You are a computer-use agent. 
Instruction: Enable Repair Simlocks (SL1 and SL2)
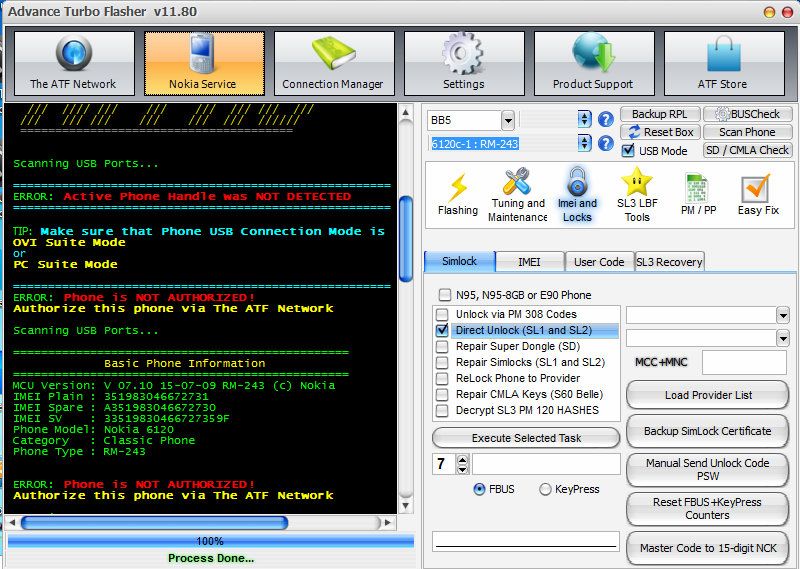[444, 362]
